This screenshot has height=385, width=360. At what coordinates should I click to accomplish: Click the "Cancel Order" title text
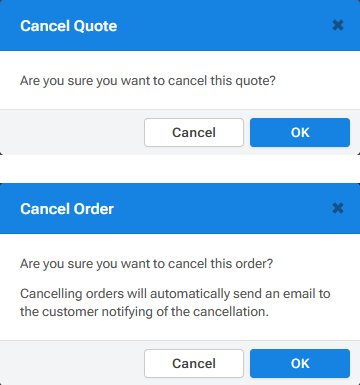tap(67, 209)
